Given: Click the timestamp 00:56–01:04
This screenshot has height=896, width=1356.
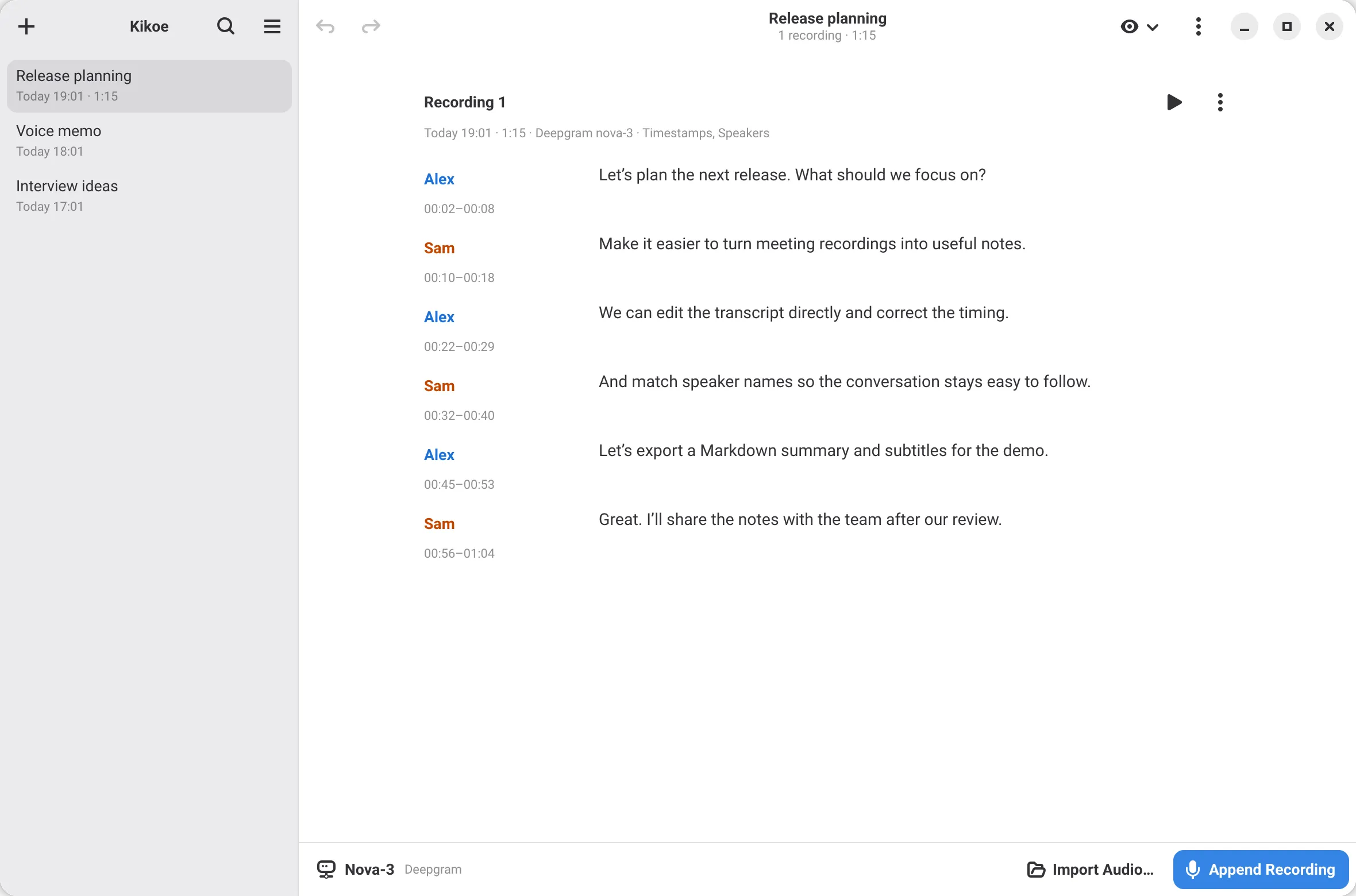Looking at the screenshot, I should pyautogui.click(x=459, y=553).
